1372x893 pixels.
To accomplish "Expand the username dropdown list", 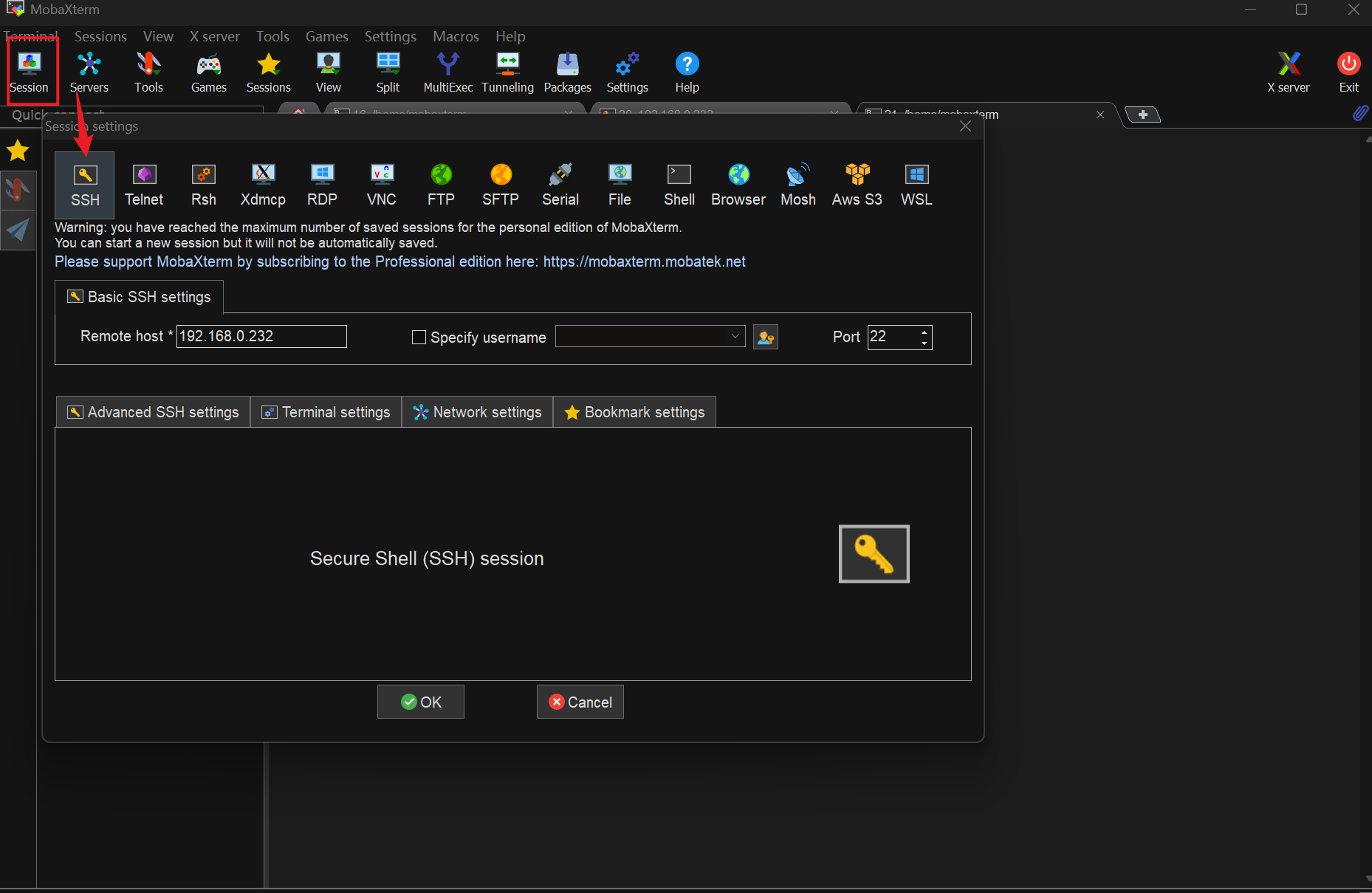I will [x=735, y=337].
